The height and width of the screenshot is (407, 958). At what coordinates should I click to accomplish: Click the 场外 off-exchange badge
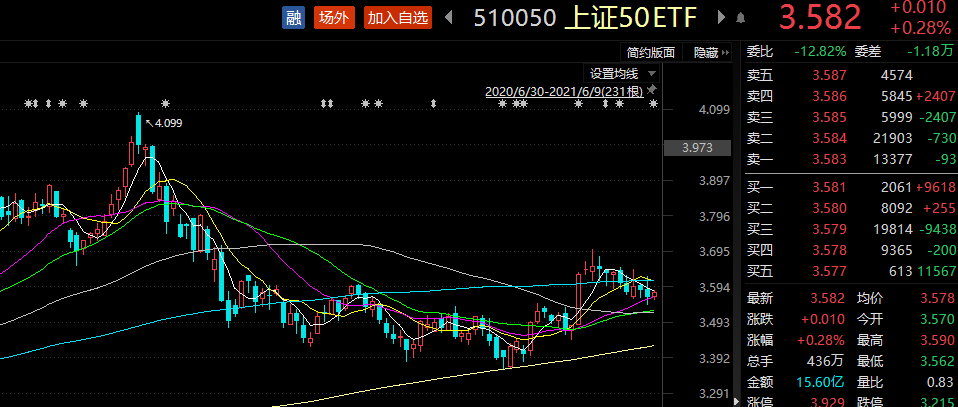coord(333,17)
